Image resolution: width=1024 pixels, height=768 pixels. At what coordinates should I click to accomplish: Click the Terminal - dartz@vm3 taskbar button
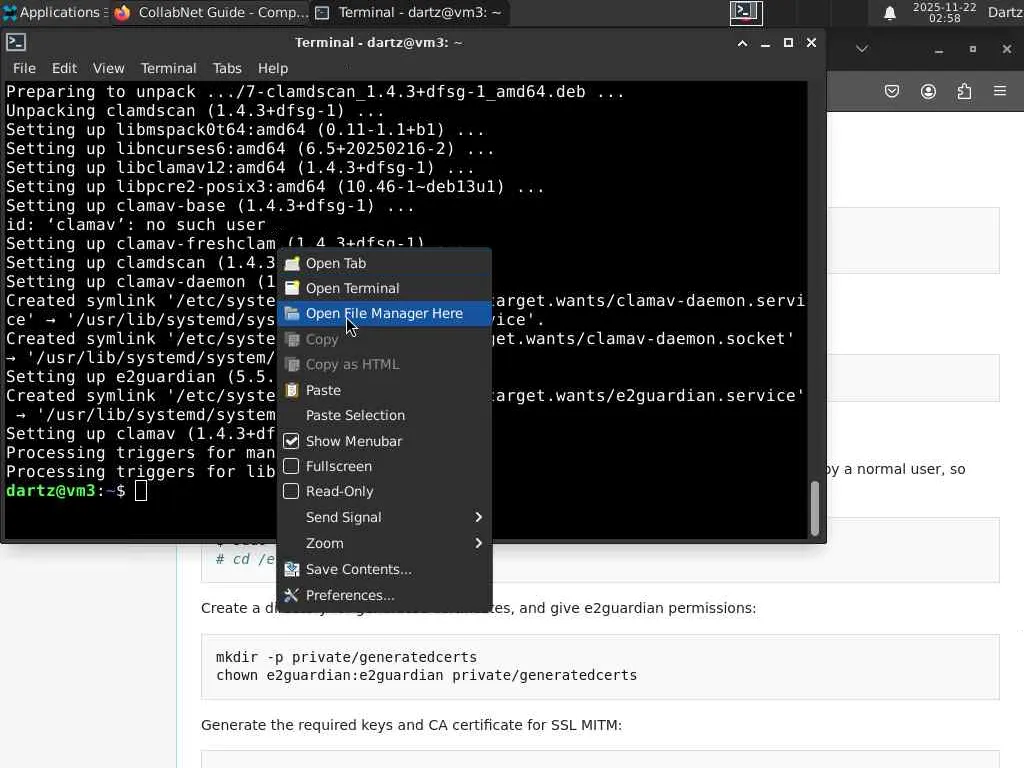(x=409, y=12)
